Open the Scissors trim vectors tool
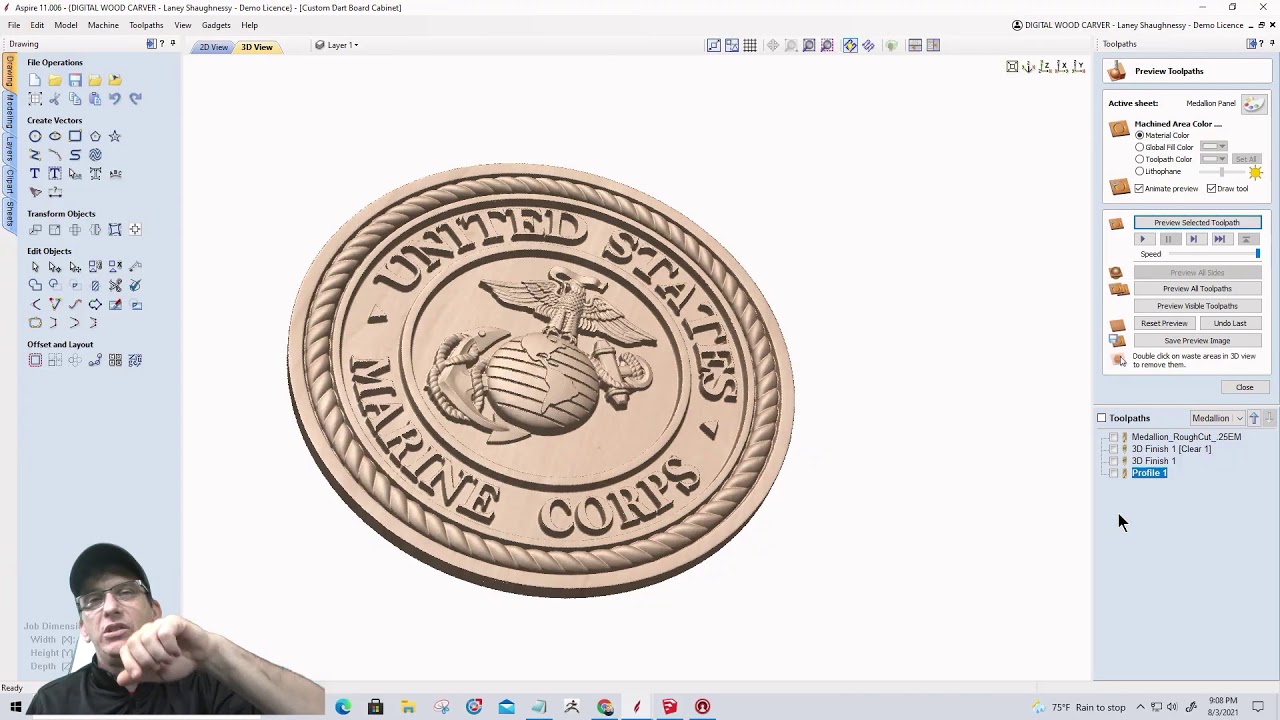Screen dimensions: 1280x720 pyautogui.click(x=115, y=286)
